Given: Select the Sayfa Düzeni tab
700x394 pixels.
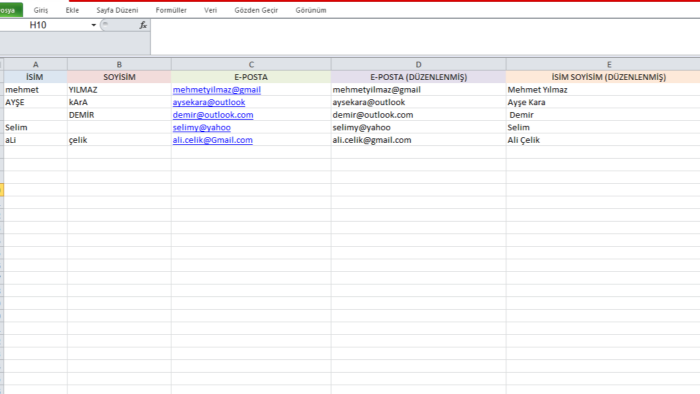Looking at the screenshot, I should [x=117, y=10].
